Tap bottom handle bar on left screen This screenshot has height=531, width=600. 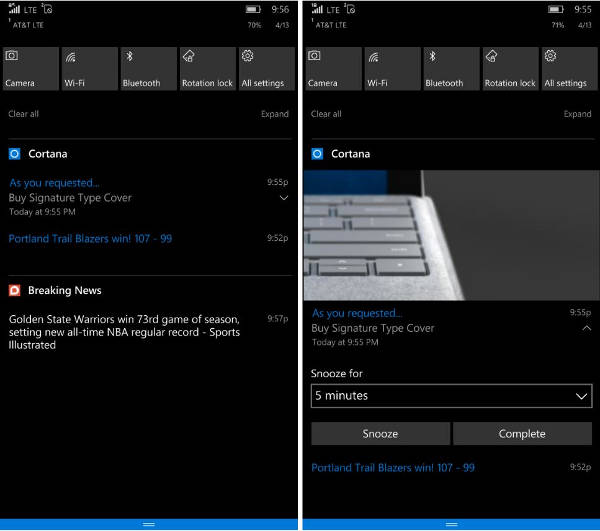tap(149, 524)
